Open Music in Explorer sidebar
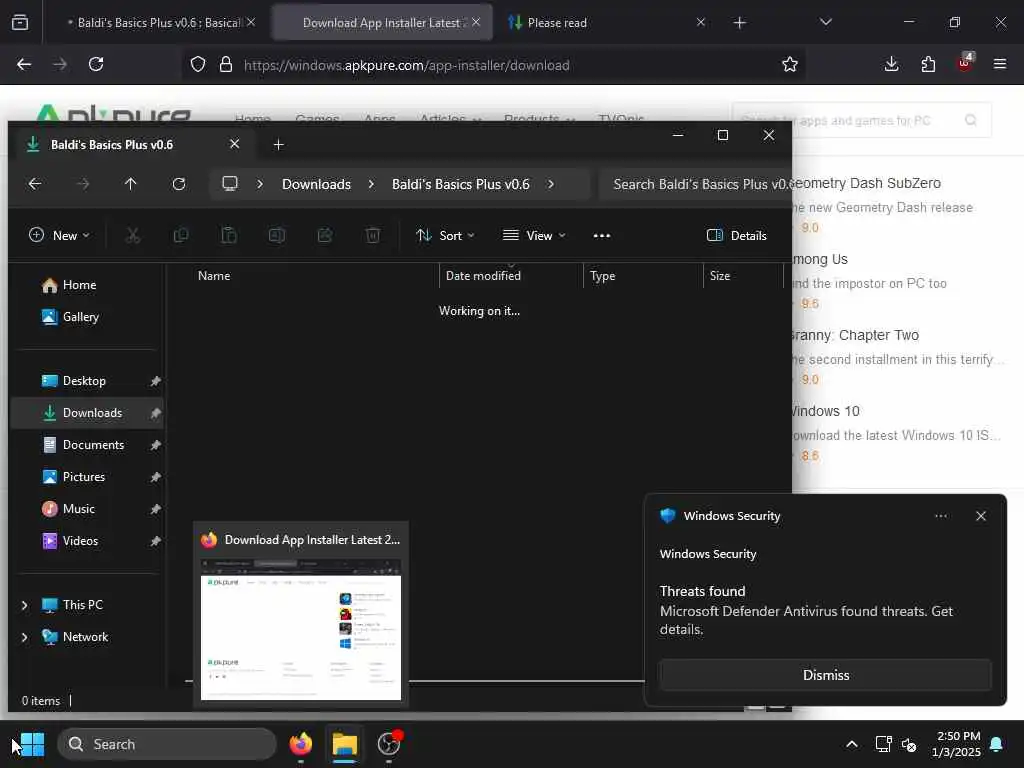 tap(68, 509)
